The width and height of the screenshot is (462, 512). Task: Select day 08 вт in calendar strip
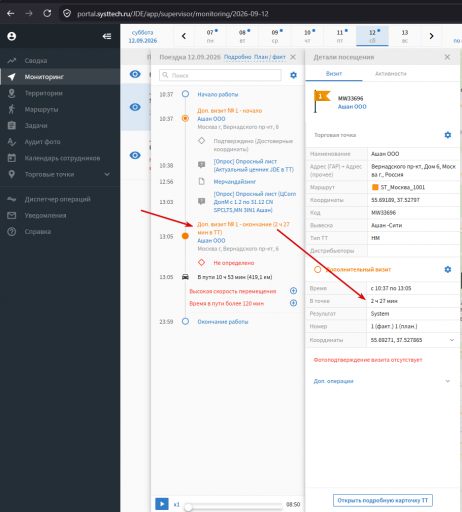242,36
